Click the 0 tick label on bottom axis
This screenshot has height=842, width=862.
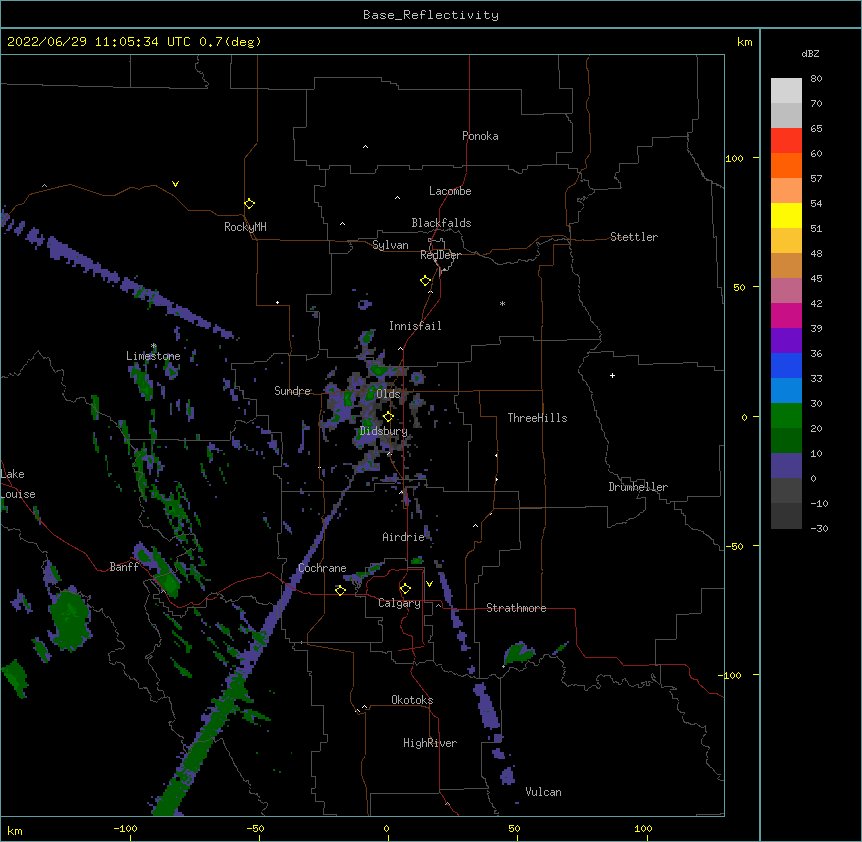[x=386, y=829]
